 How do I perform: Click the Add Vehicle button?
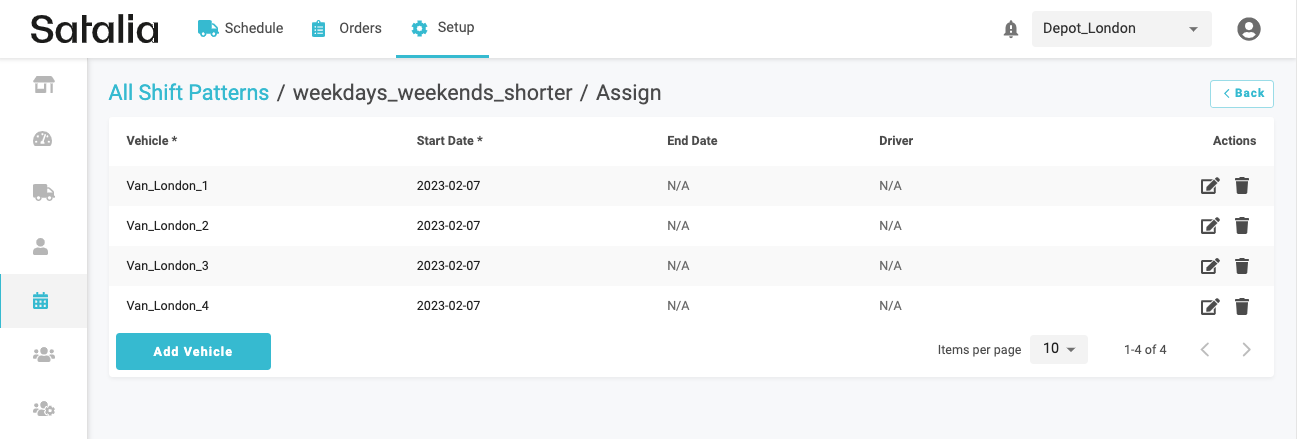click(193, 351)
